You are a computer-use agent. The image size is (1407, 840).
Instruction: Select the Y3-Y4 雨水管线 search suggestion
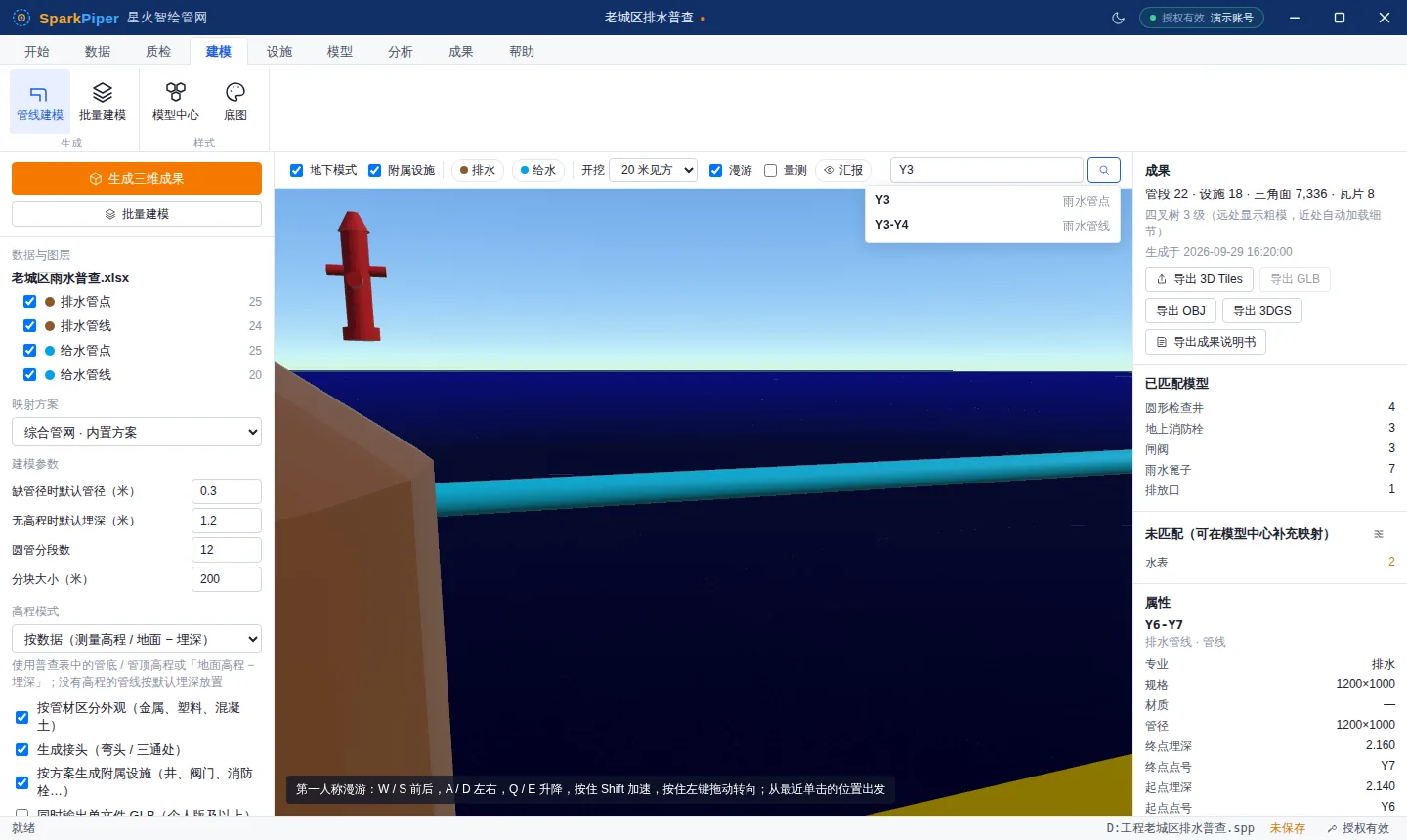[993, 225]
